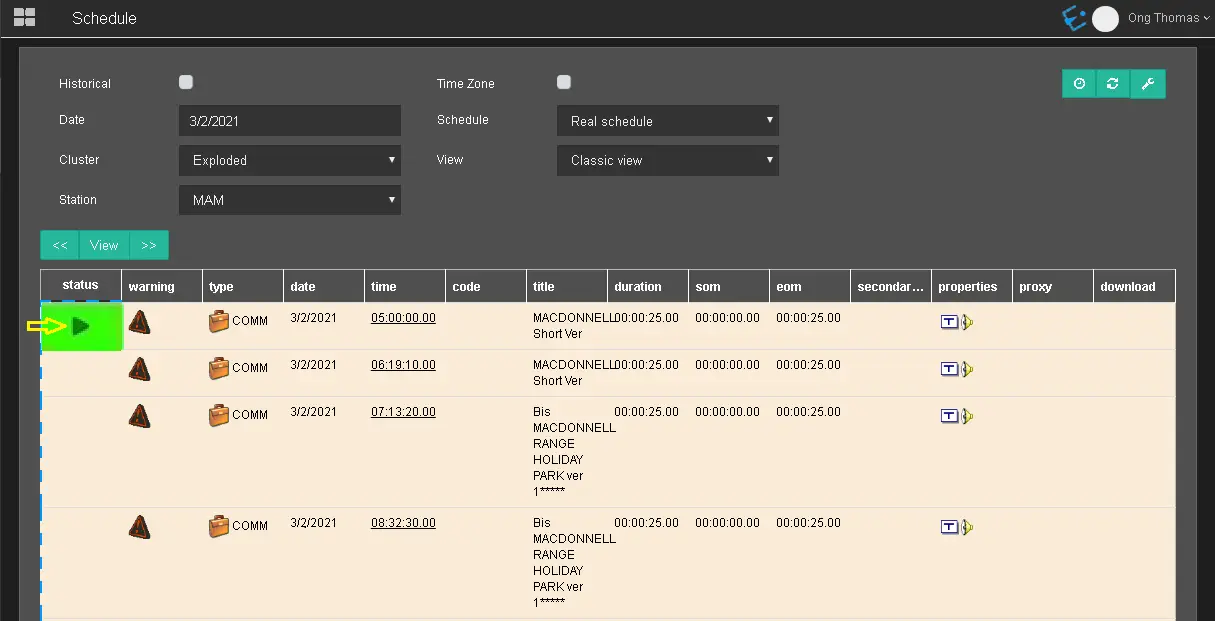
Task: Click the refresh schedule icon
Action: (1113, 84)
